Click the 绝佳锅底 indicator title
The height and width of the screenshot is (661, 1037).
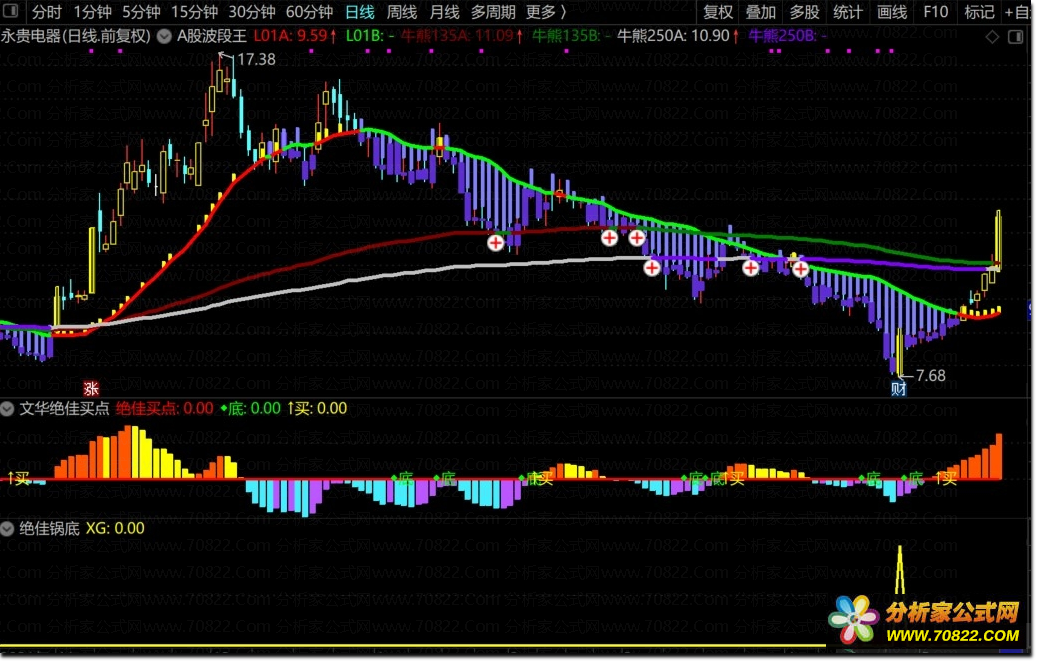tap(50, 528)
